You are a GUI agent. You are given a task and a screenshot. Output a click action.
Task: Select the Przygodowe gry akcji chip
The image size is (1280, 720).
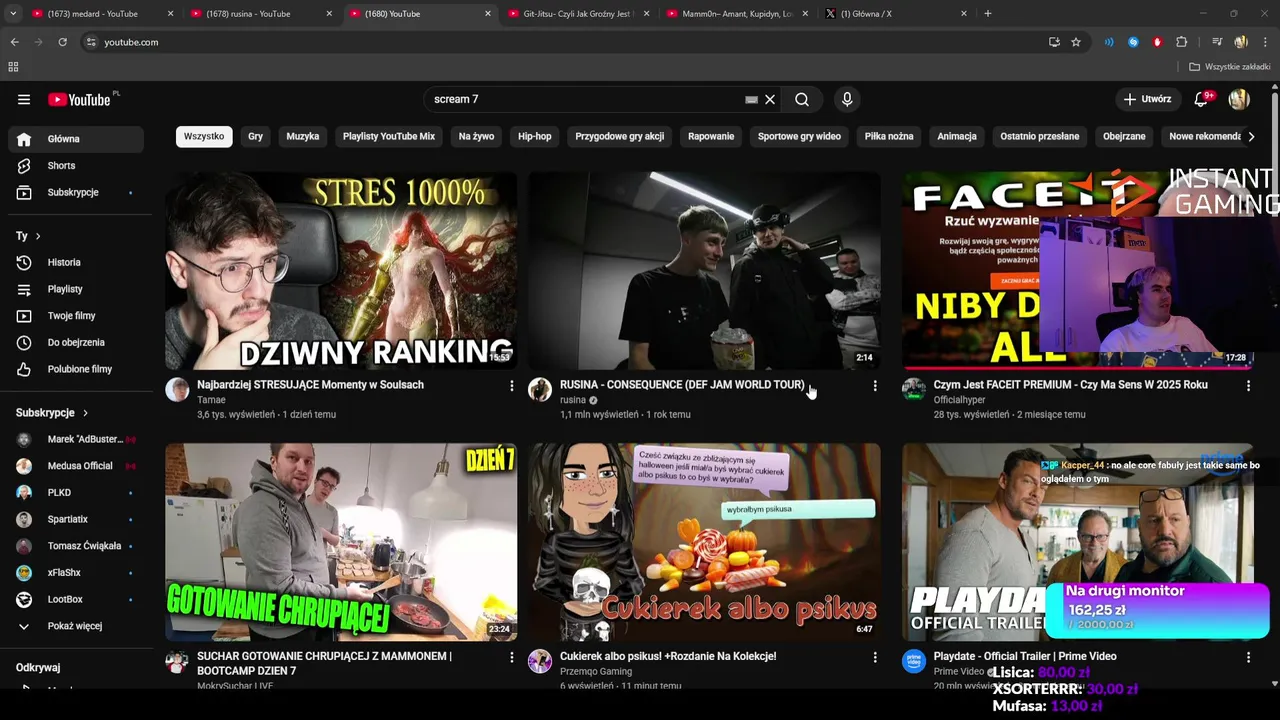click(620, 136)
